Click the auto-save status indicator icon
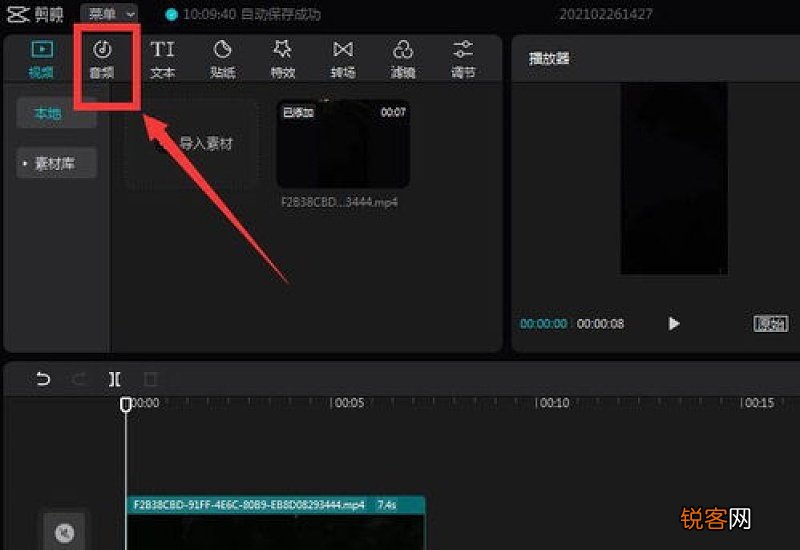 pyautogui.click(x=171, y=14)
